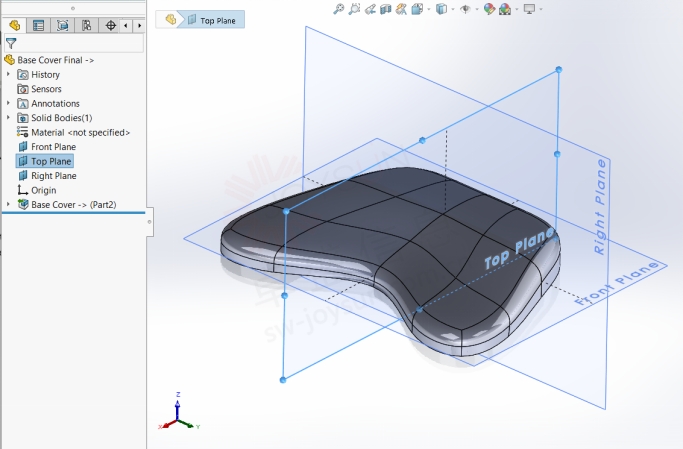Click the Display Style icon
The height and width of the screenshot is (449, 683).
pos(441,9)
